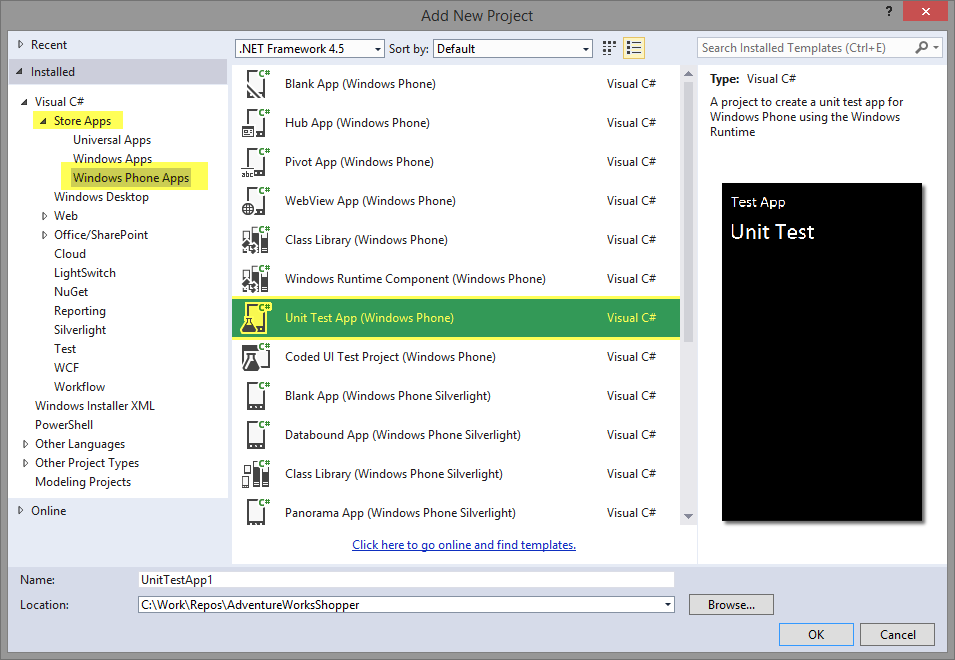
Task: Click the Blank App (Windows Phone) template icon
Action: point(256,84)
